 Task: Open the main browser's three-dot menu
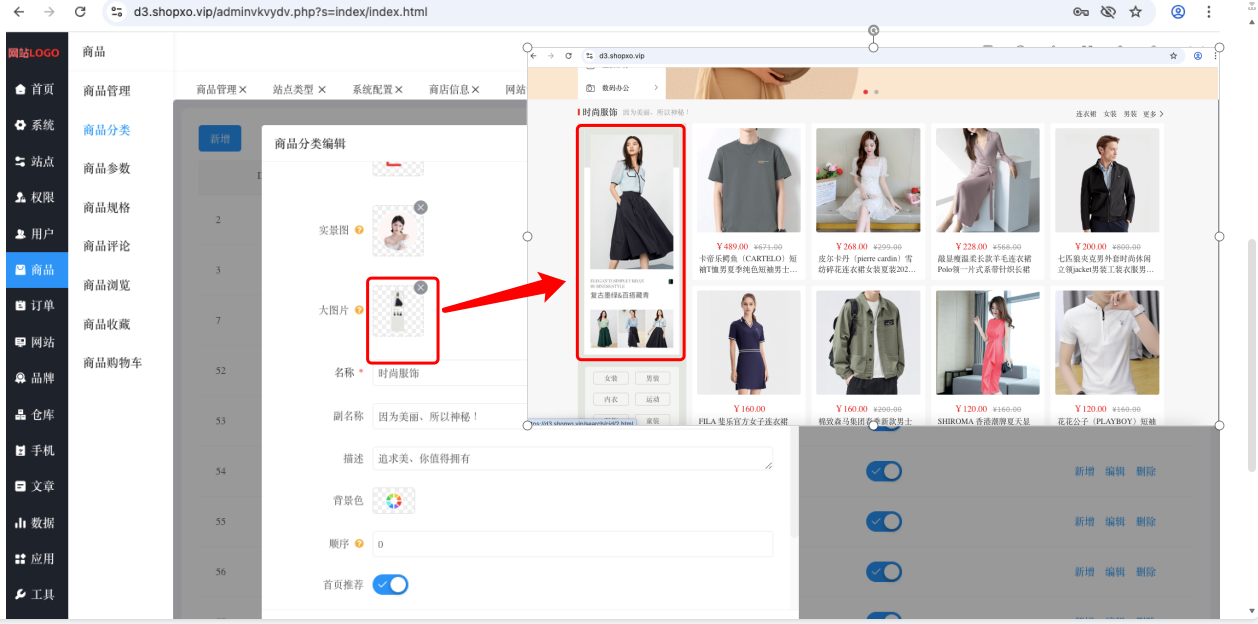[1209, 12]
